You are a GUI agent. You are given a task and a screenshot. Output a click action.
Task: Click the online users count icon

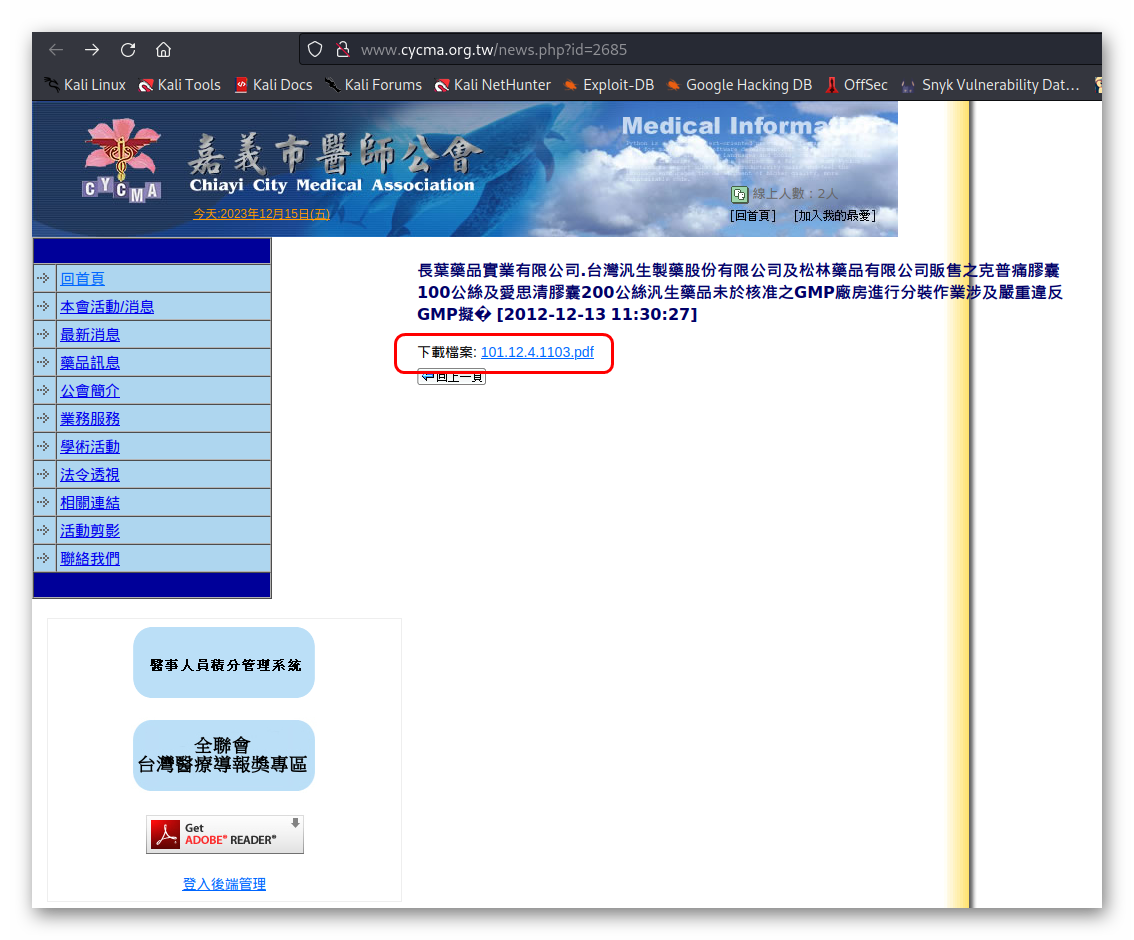(x=739, y=194)
